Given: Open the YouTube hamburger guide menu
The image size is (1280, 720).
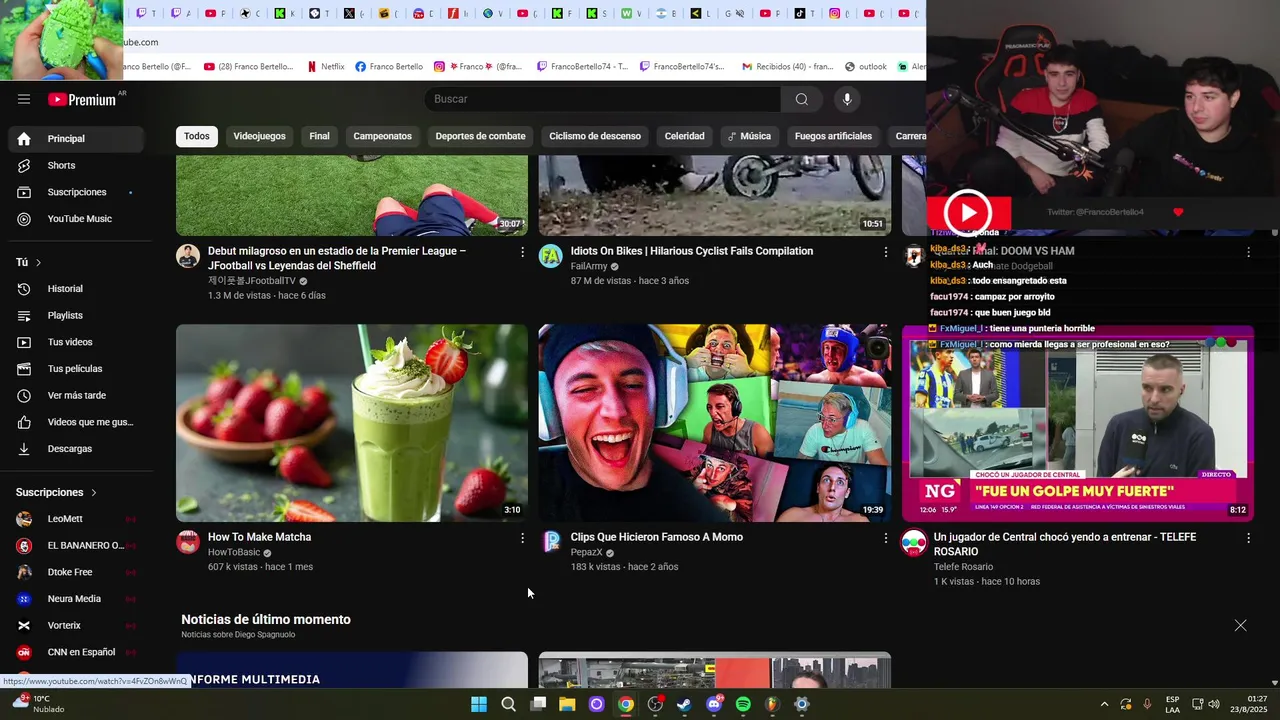Looking at the screenshot, I should click(24, 99).
